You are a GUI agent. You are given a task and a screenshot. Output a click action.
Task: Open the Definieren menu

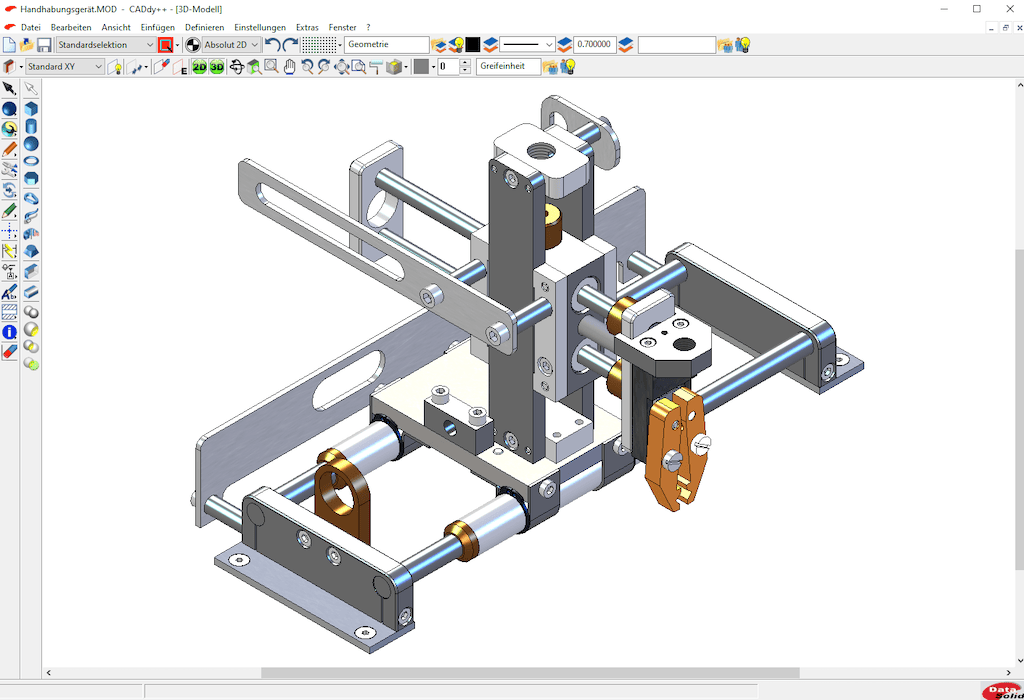pyautogui.click(x=204, y=27)
